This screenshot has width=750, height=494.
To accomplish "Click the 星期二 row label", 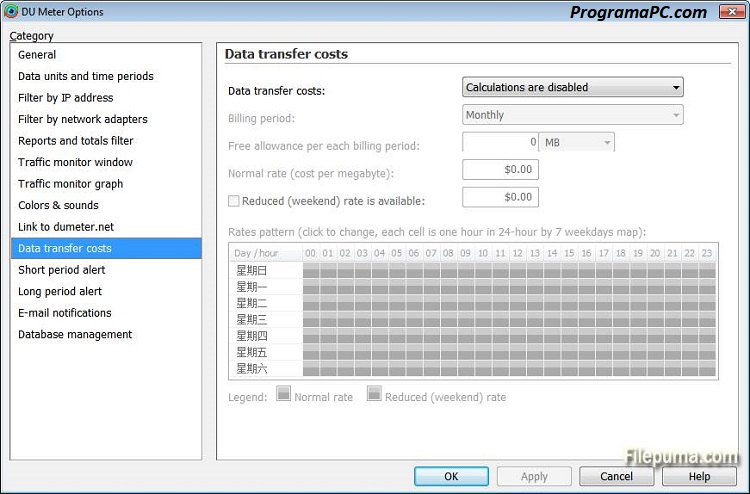I will click(x=252, y=303).
